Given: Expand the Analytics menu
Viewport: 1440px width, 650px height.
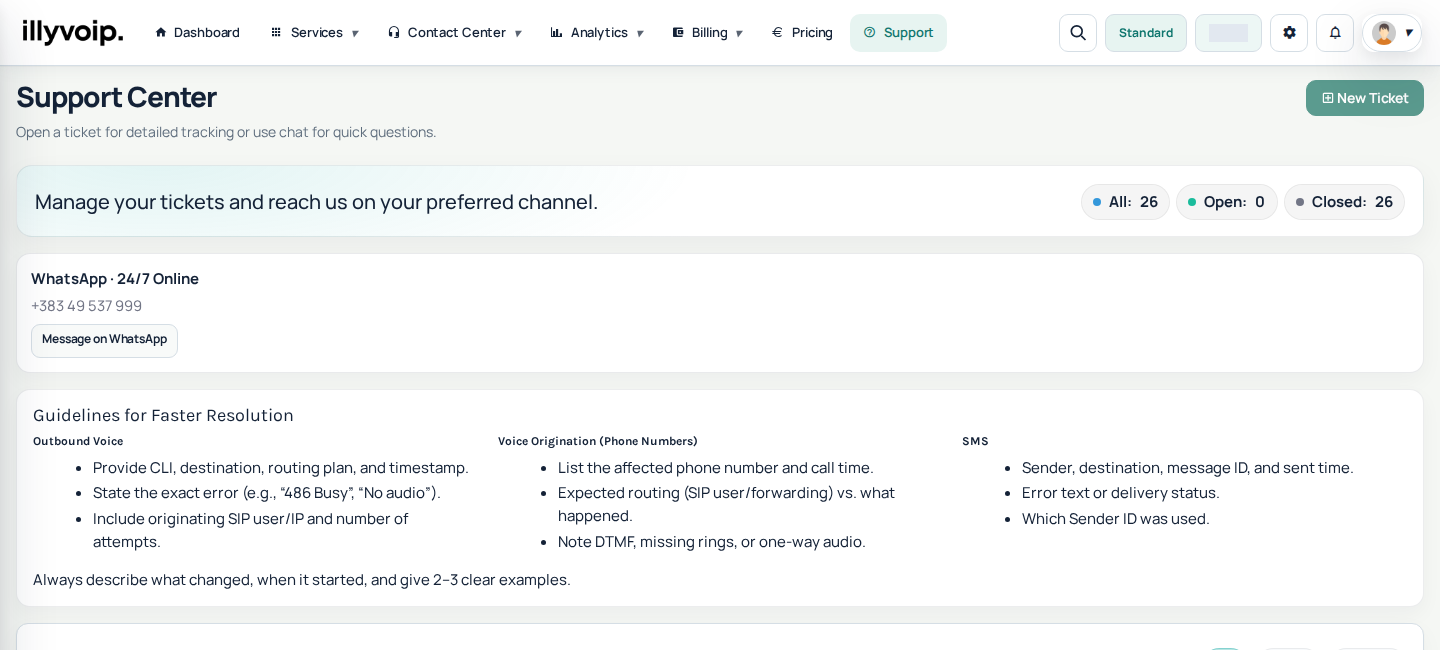Looking at the screenshot, I should pyautogui.click(x=598, y=33).
